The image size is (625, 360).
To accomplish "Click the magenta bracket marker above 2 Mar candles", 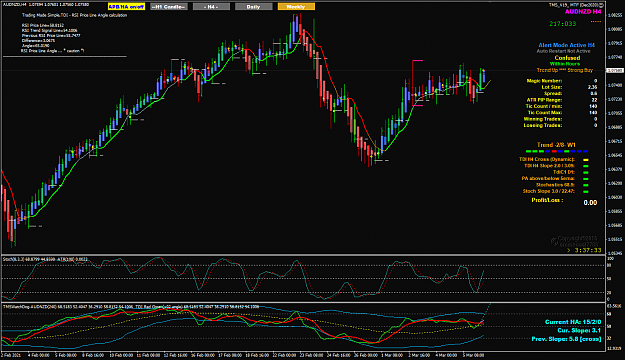I will coord(417,61).
